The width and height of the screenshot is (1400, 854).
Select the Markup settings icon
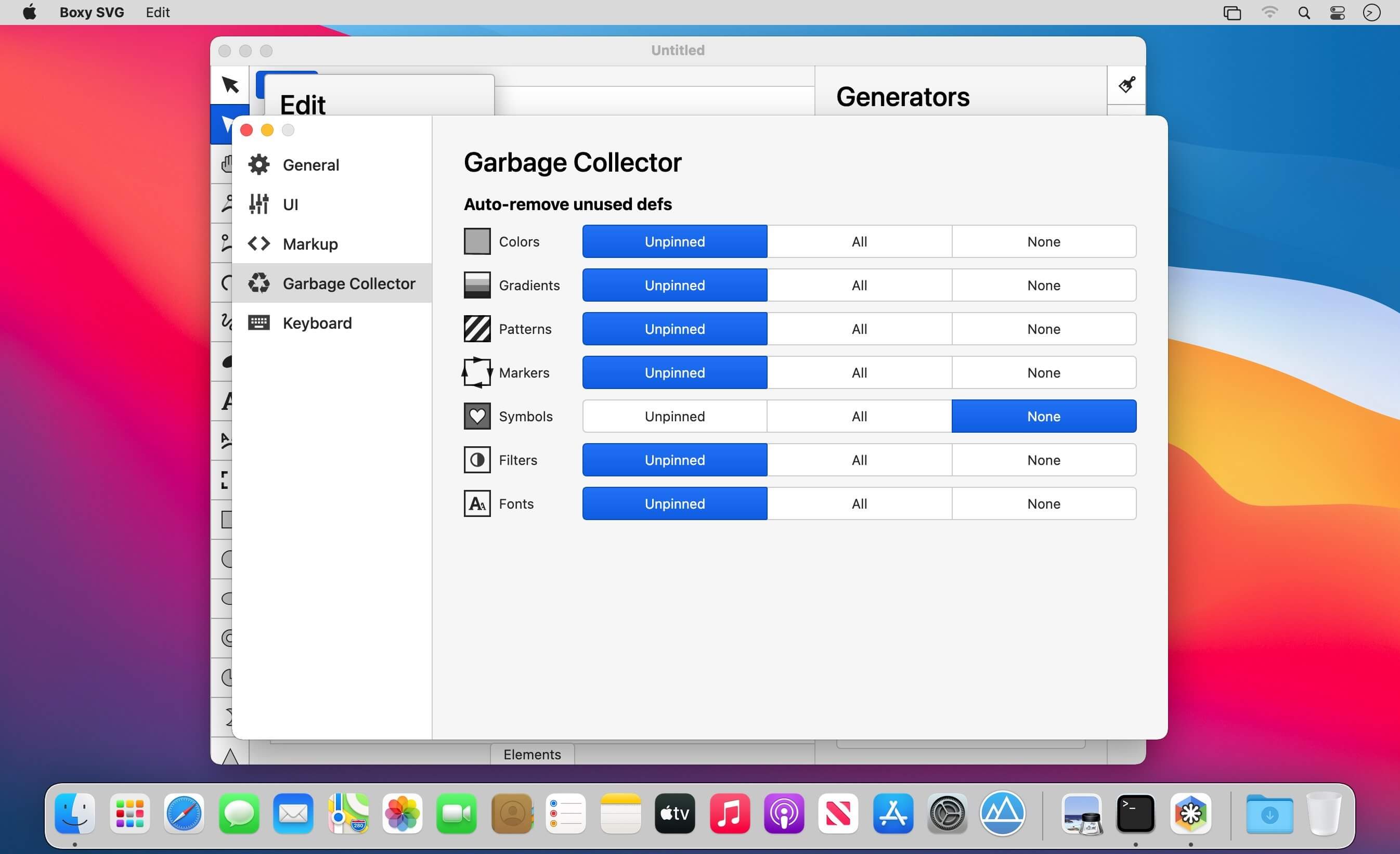259,243
